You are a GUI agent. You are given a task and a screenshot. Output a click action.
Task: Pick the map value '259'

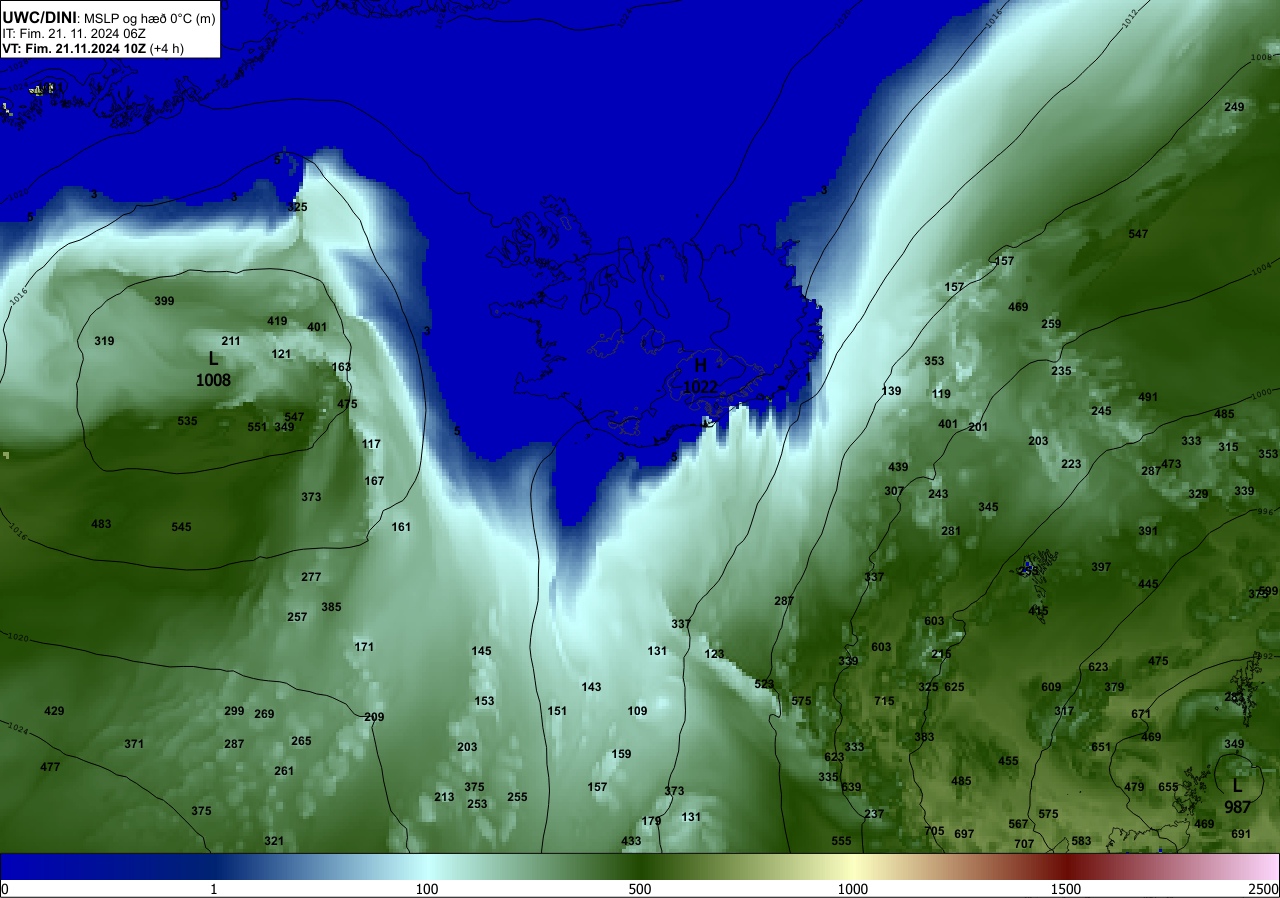[x=1051, y=324]
